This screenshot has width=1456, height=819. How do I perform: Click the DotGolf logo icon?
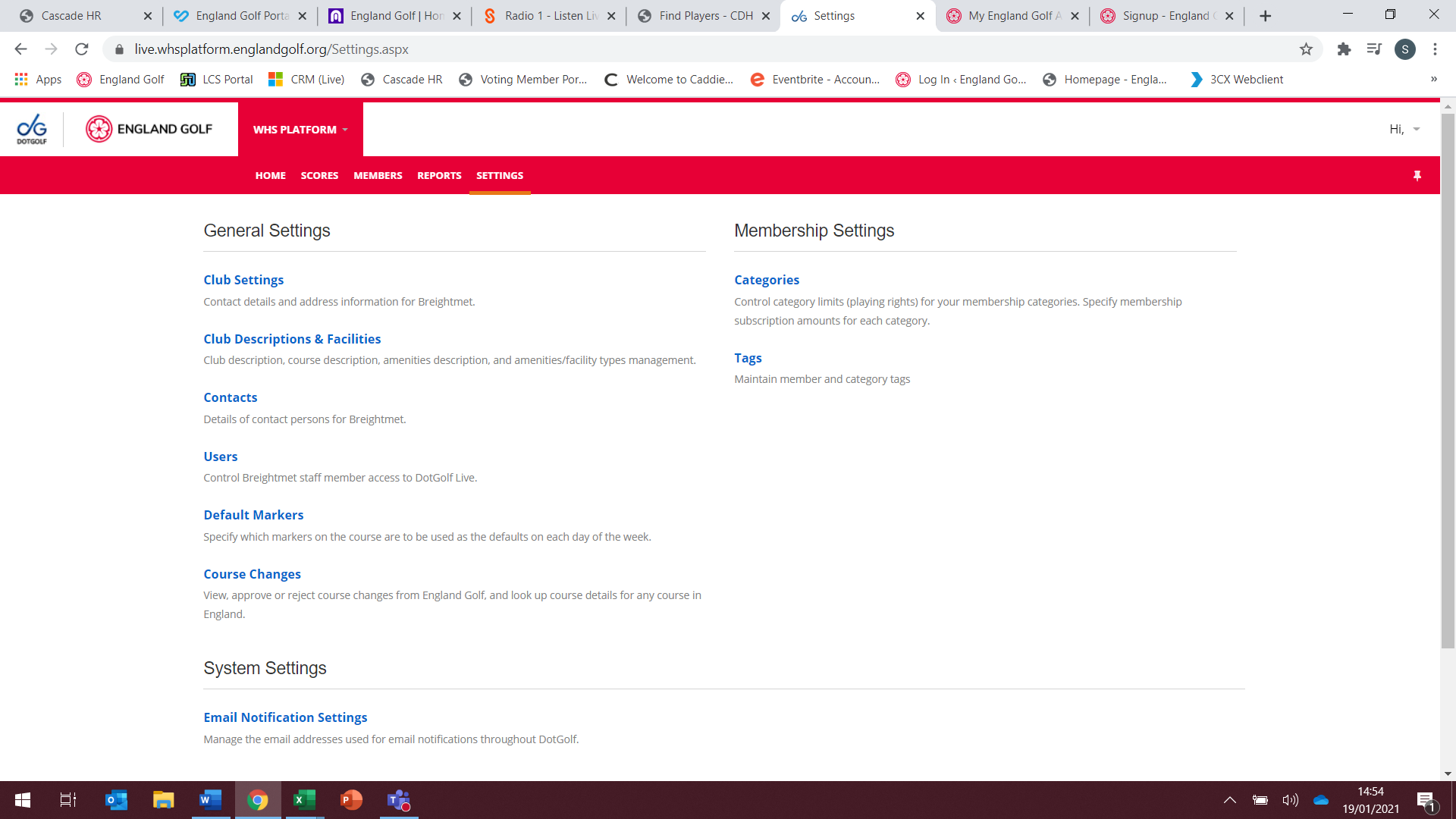32,129
